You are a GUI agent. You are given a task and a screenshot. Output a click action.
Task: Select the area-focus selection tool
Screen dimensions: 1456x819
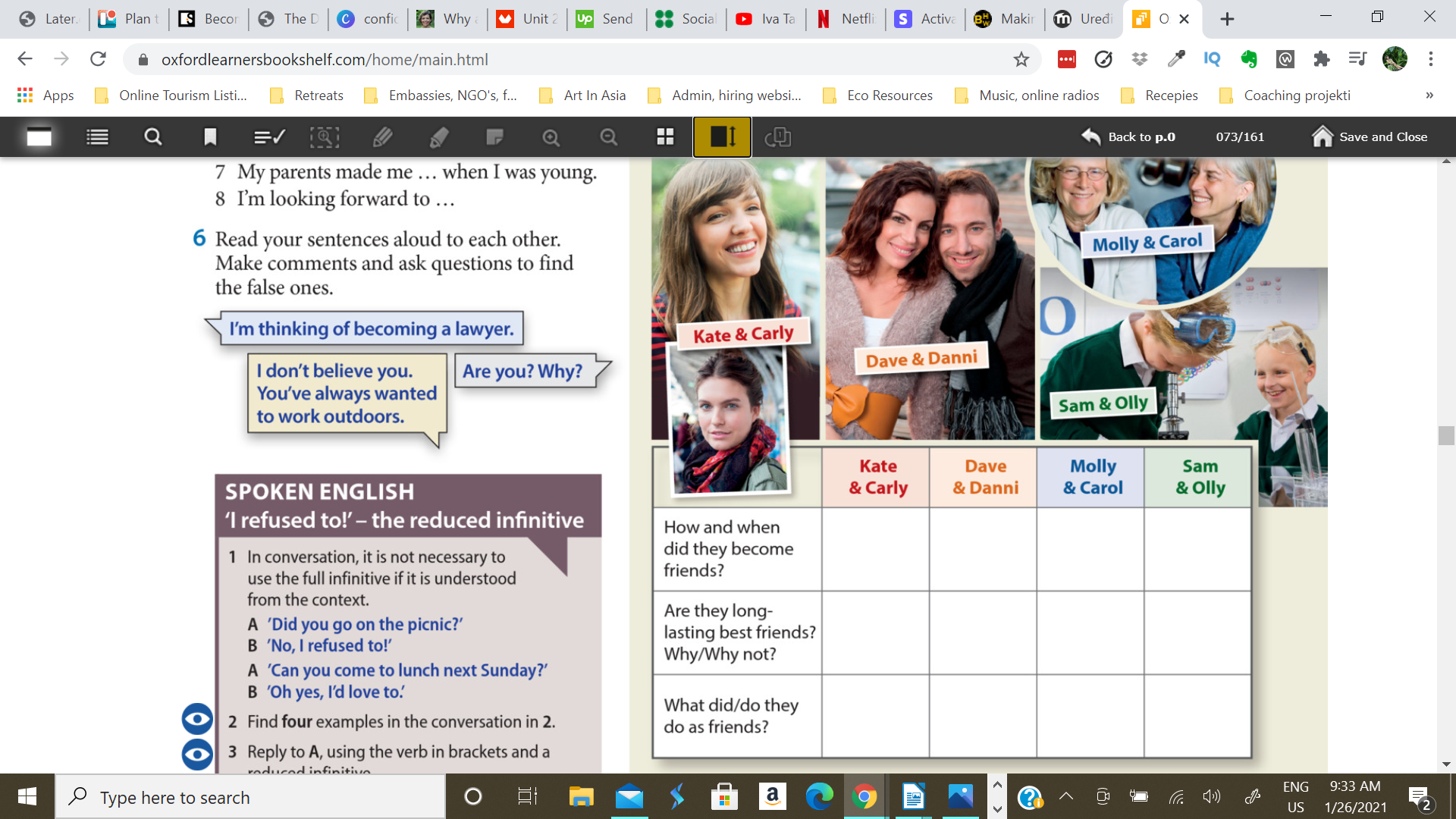click(x=325, y=137)
